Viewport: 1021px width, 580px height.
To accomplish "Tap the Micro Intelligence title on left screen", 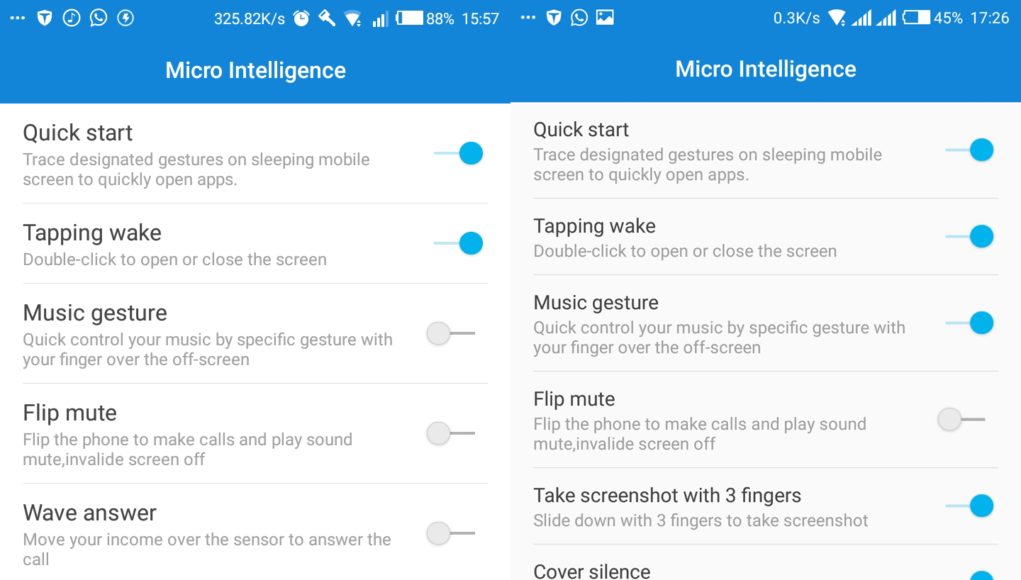I will 255,70.
